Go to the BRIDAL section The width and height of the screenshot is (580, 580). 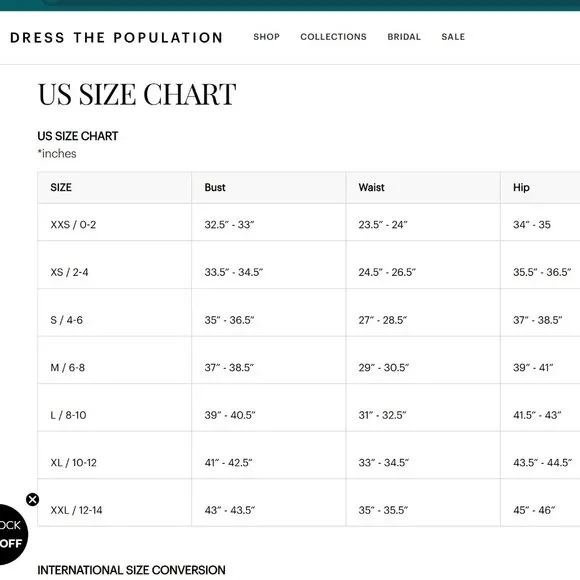tap(404, 37)
